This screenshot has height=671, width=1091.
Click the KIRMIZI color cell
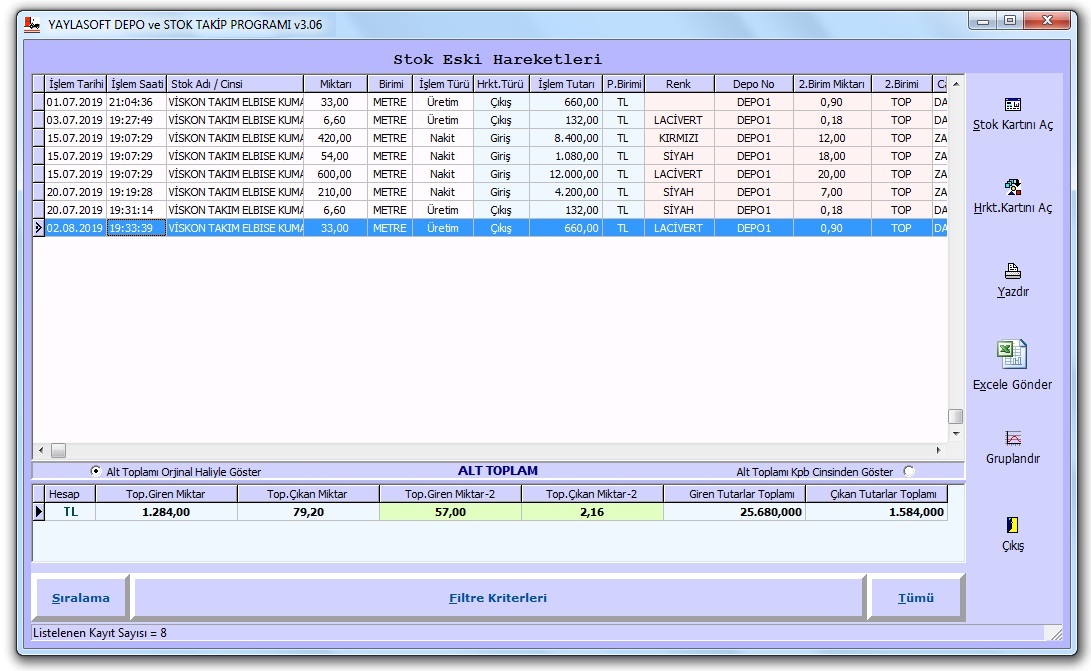pyautogui.click(x=678, y=138)
